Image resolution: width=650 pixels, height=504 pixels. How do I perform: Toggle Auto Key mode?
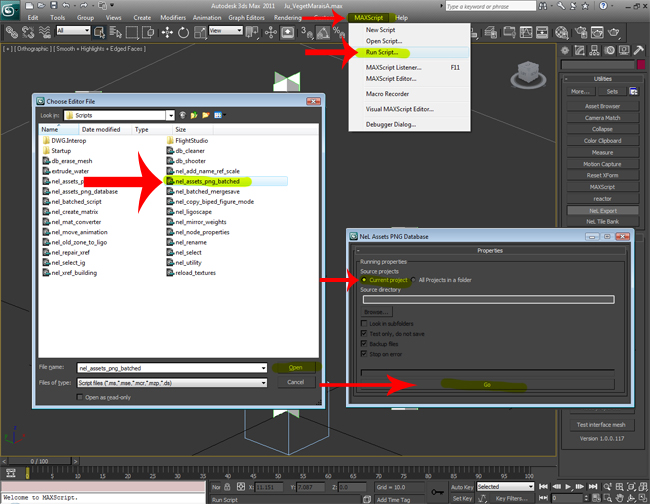pos(462,487)
